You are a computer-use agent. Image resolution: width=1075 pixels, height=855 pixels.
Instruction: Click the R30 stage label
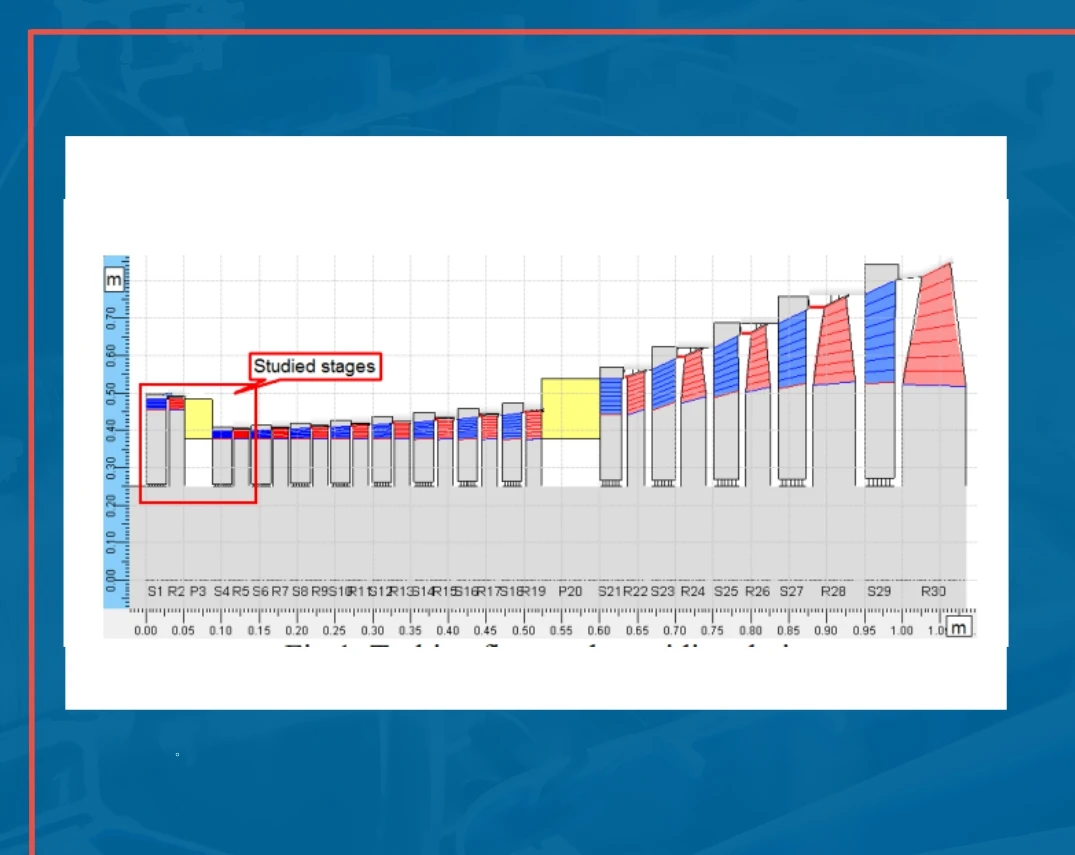(933, 592)
